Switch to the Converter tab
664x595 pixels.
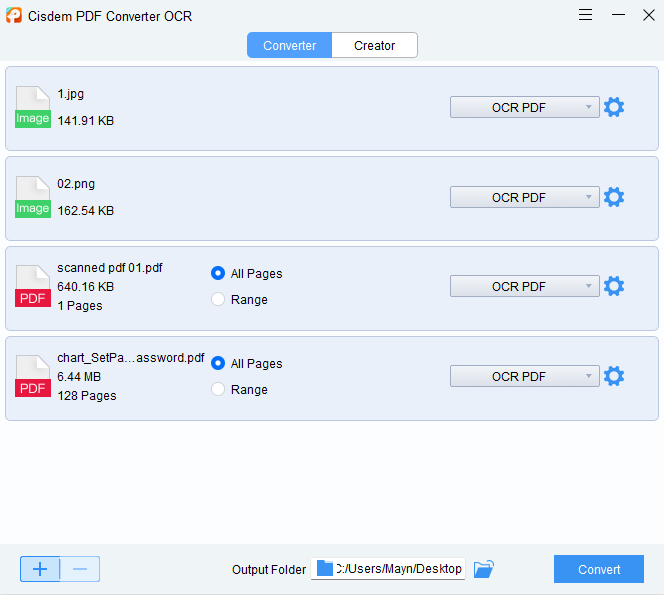pos(290,45)
